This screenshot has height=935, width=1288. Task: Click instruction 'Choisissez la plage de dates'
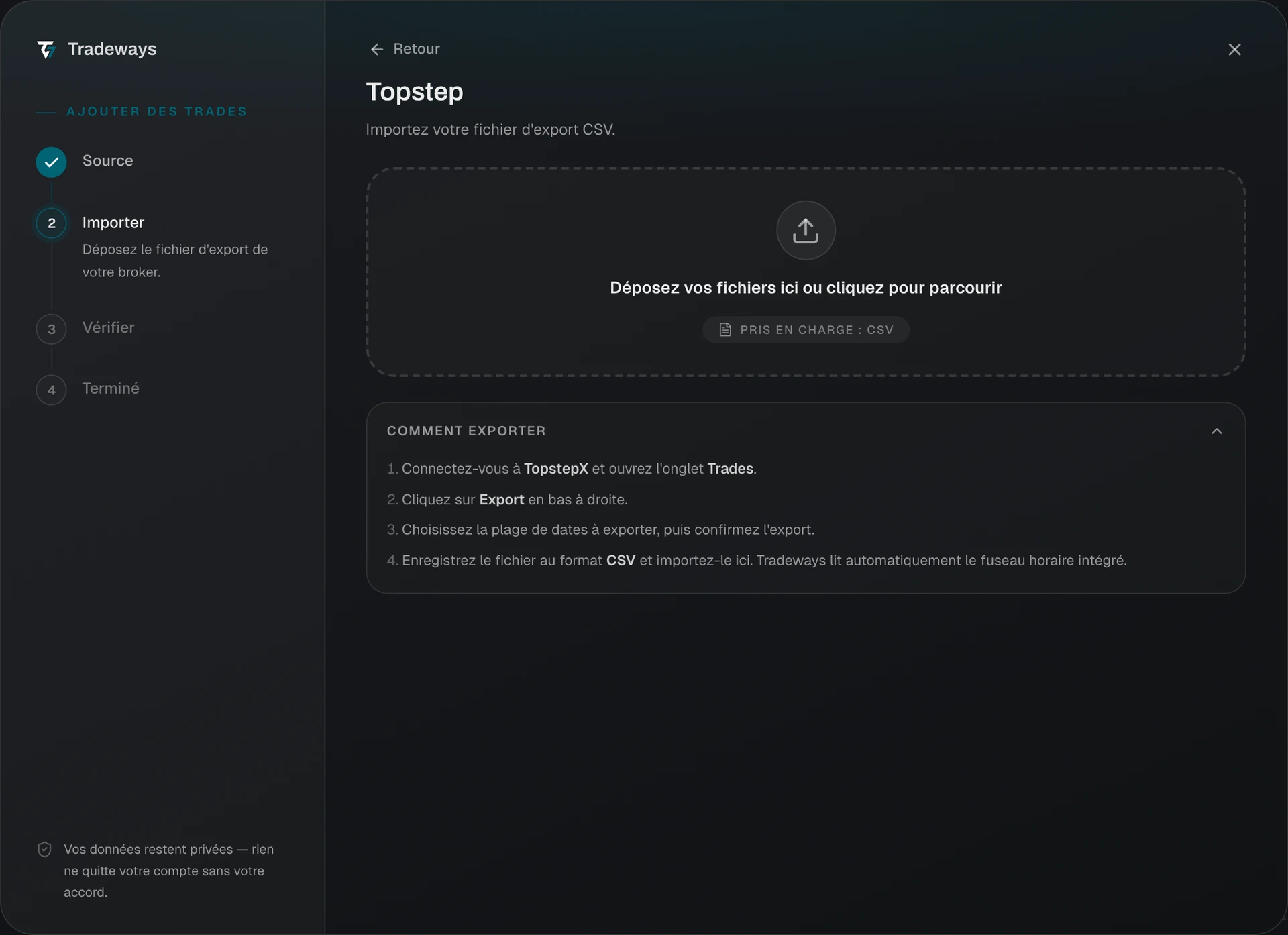click(600, 530)
